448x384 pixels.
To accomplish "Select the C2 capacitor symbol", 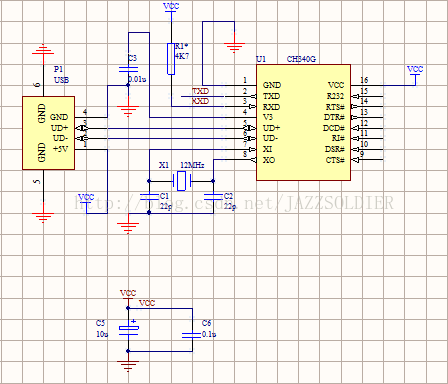I will click(x=213, y=197).
